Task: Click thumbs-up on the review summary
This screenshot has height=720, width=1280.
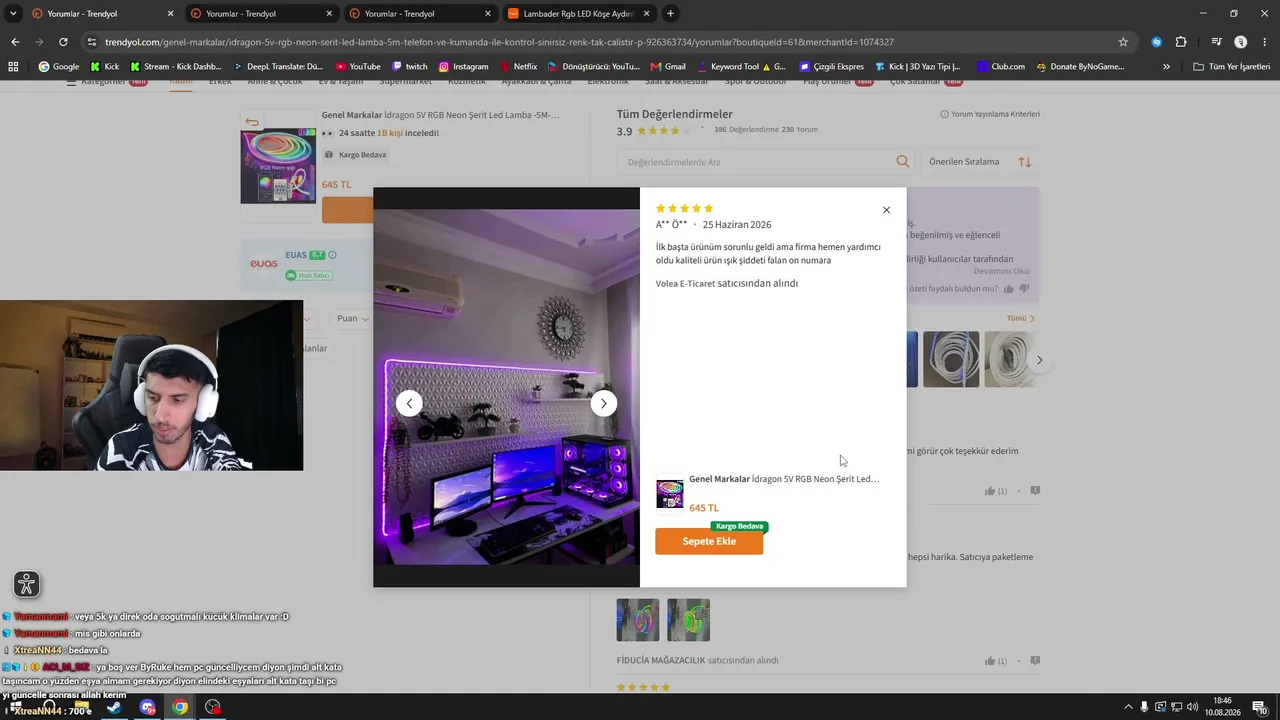Action: (1009, 289)
